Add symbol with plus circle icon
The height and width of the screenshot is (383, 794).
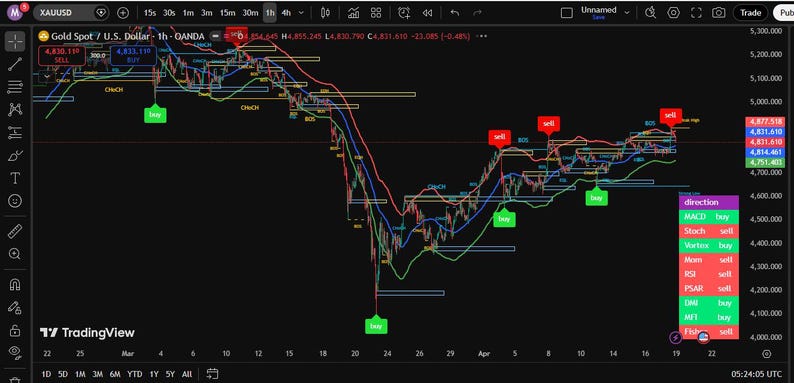[123, 13]
